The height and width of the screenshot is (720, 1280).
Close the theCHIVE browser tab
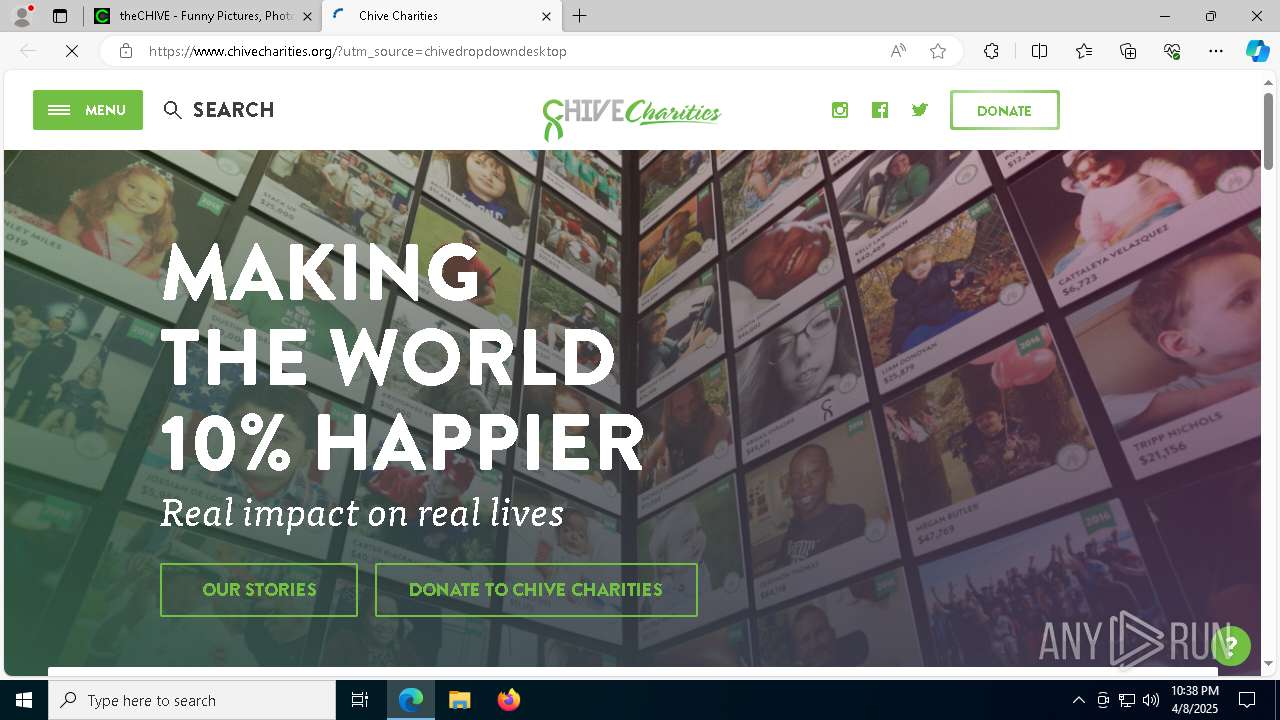(307, 16)
